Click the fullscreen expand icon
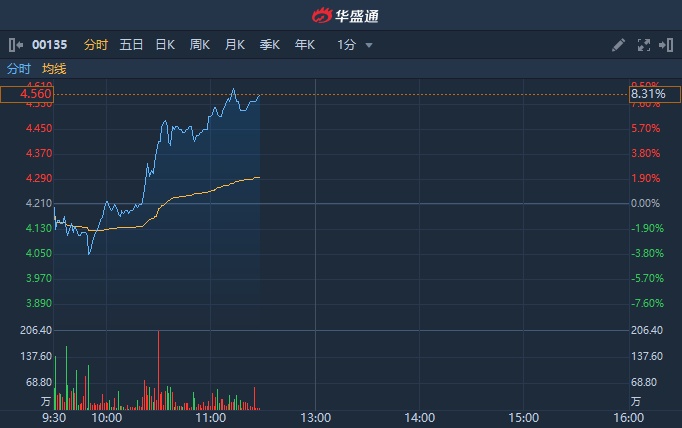This screenshot has height=428, width=682. coord(644,45)
